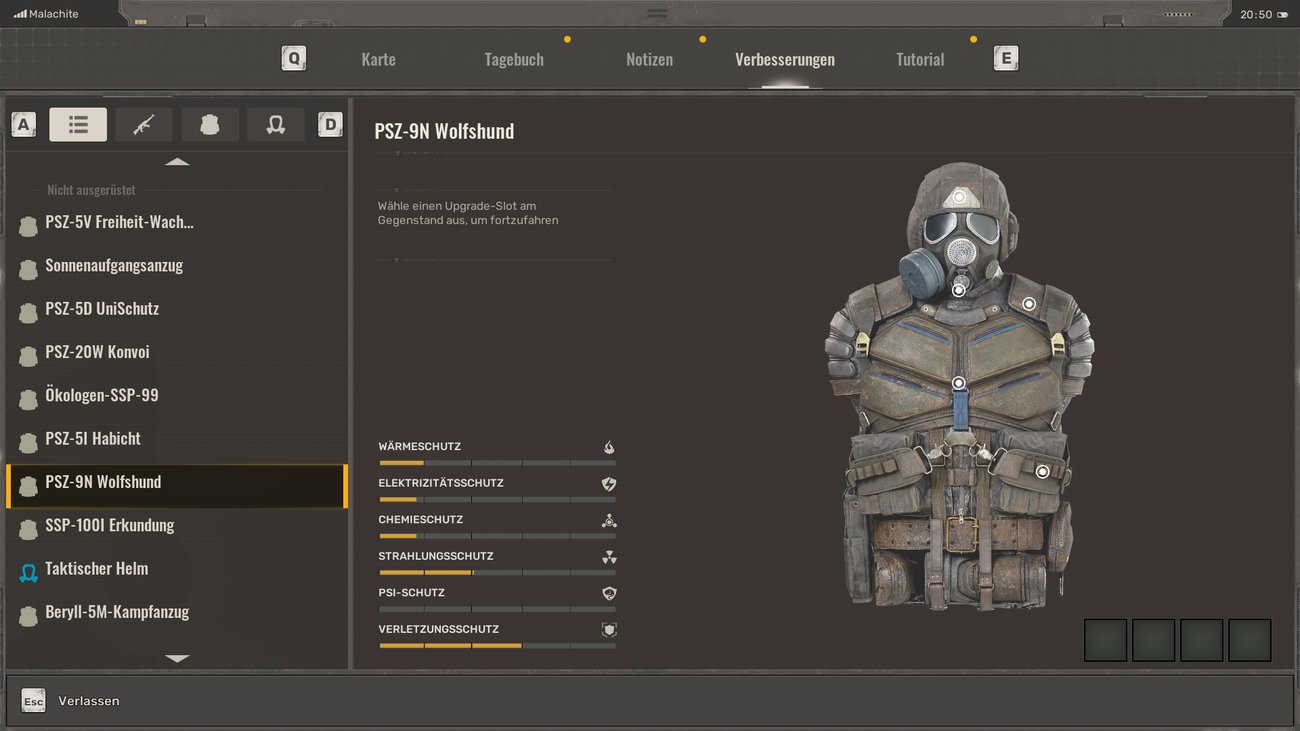Viewport: 1300px width, 731px height.
Task: Click the first empty slot box at bottom right
Action: click(x=1105, y=640)
